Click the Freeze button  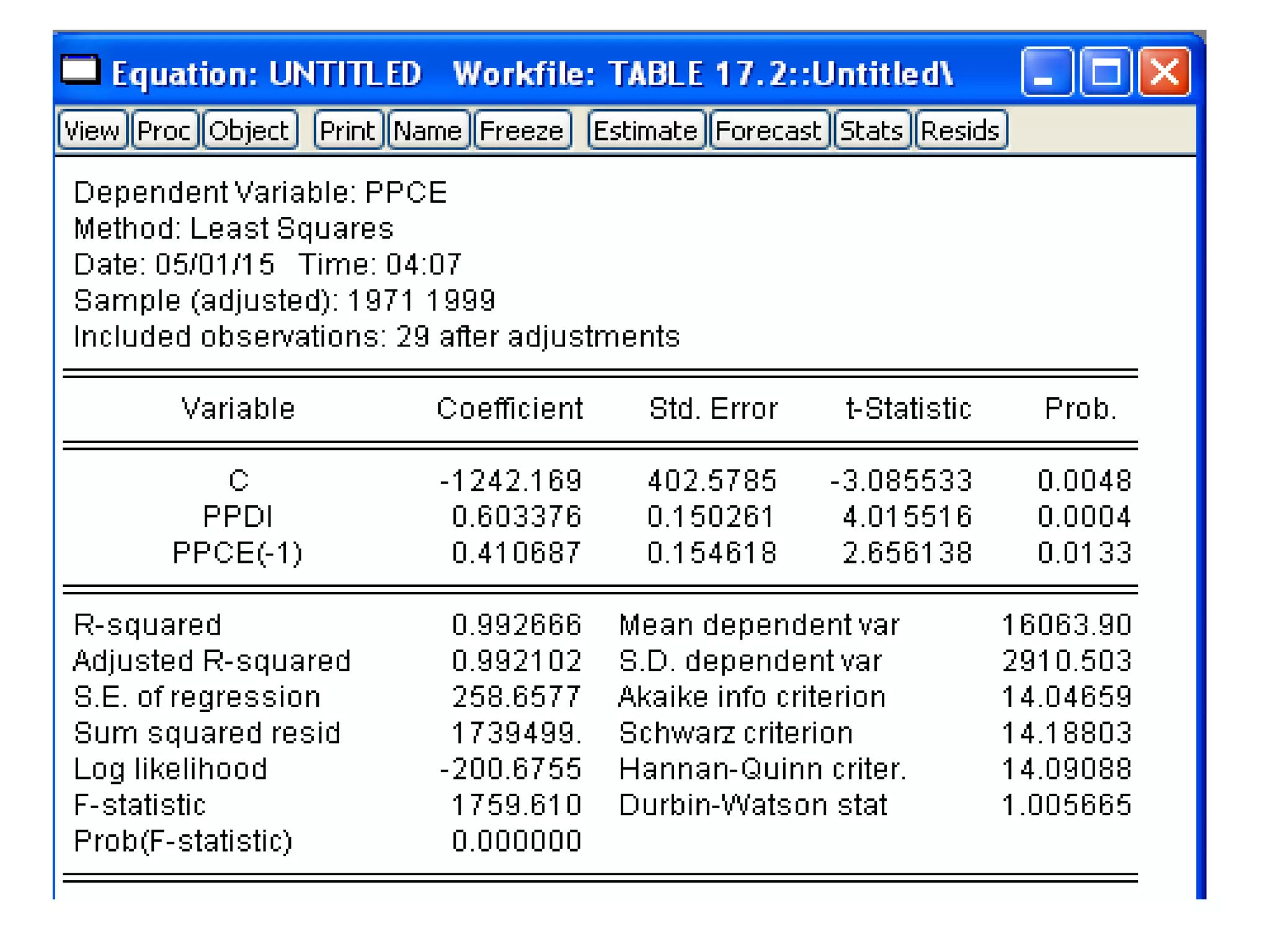tap(522, 131)
